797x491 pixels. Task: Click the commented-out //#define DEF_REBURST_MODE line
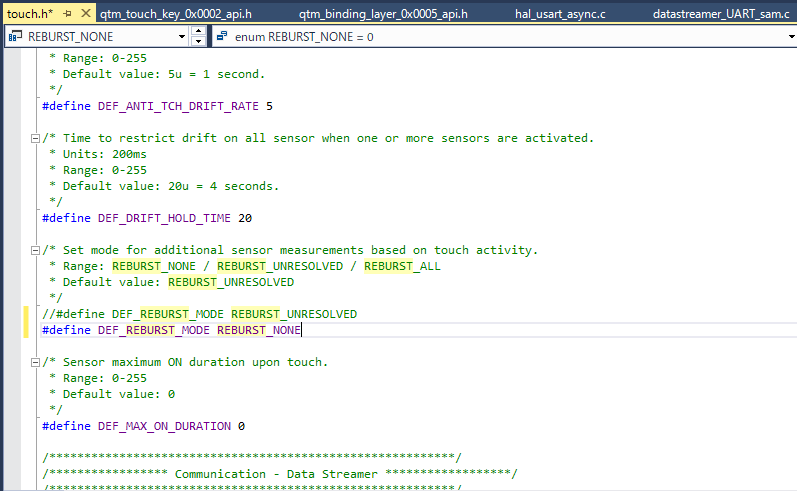coord(199,314)
